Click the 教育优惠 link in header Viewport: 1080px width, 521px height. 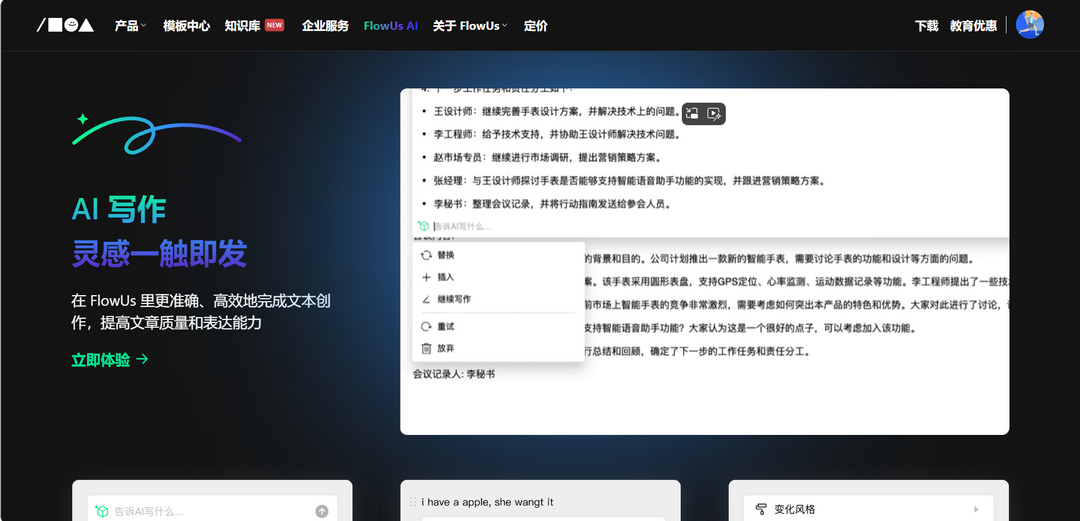pos(973,25)
